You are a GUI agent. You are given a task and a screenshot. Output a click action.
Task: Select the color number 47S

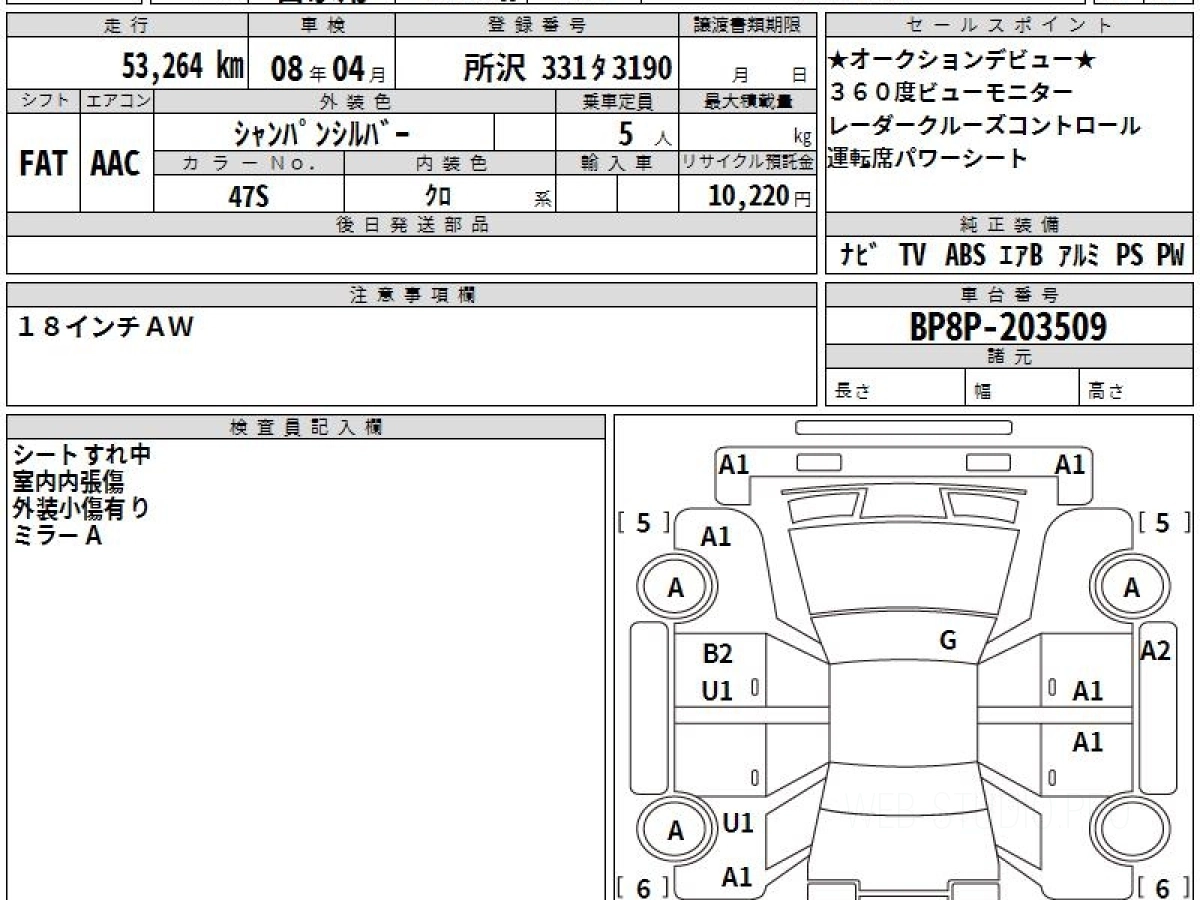pos(249,196)
